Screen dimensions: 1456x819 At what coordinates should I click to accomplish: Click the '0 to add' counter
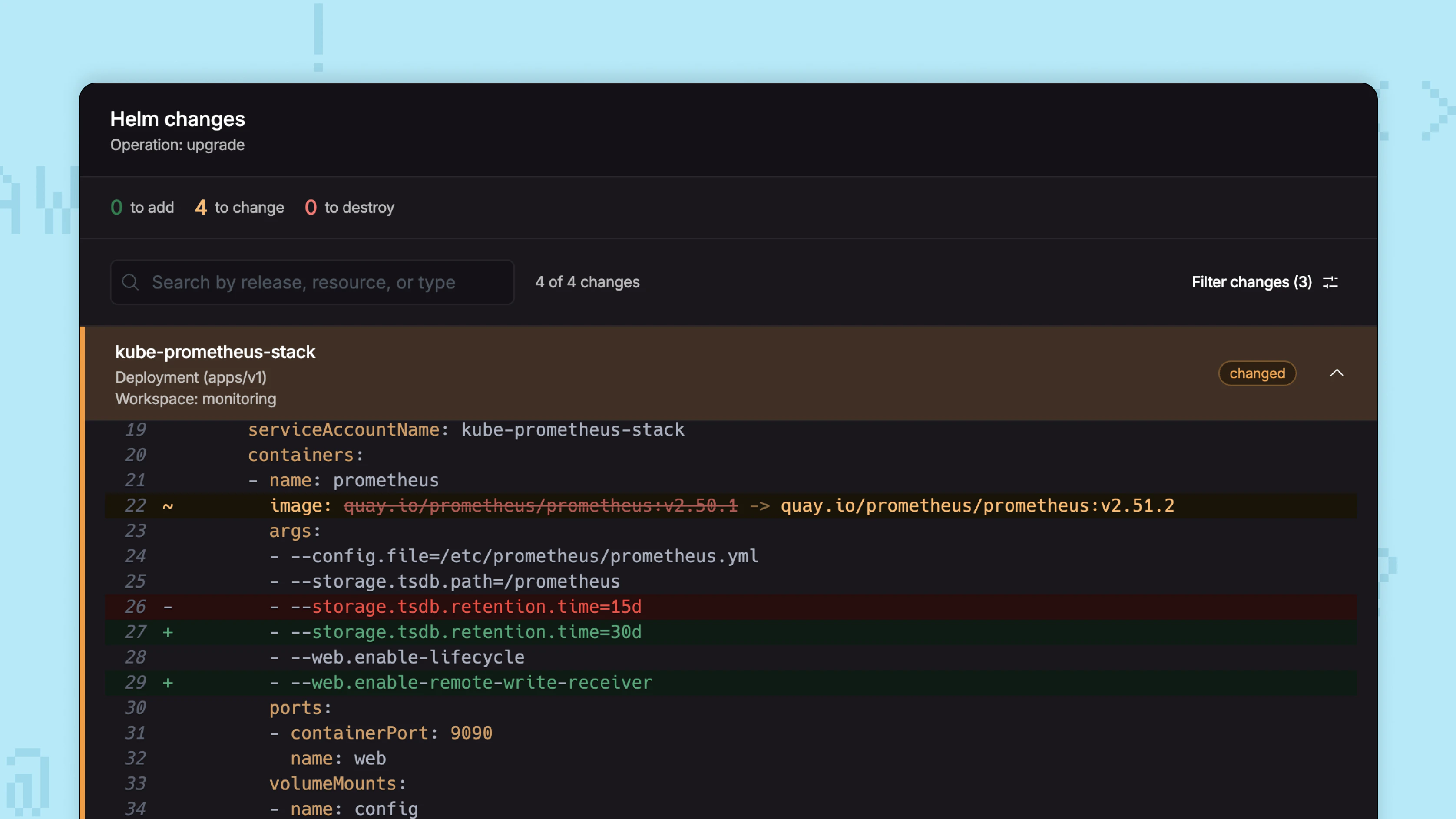tap(142, 208)
